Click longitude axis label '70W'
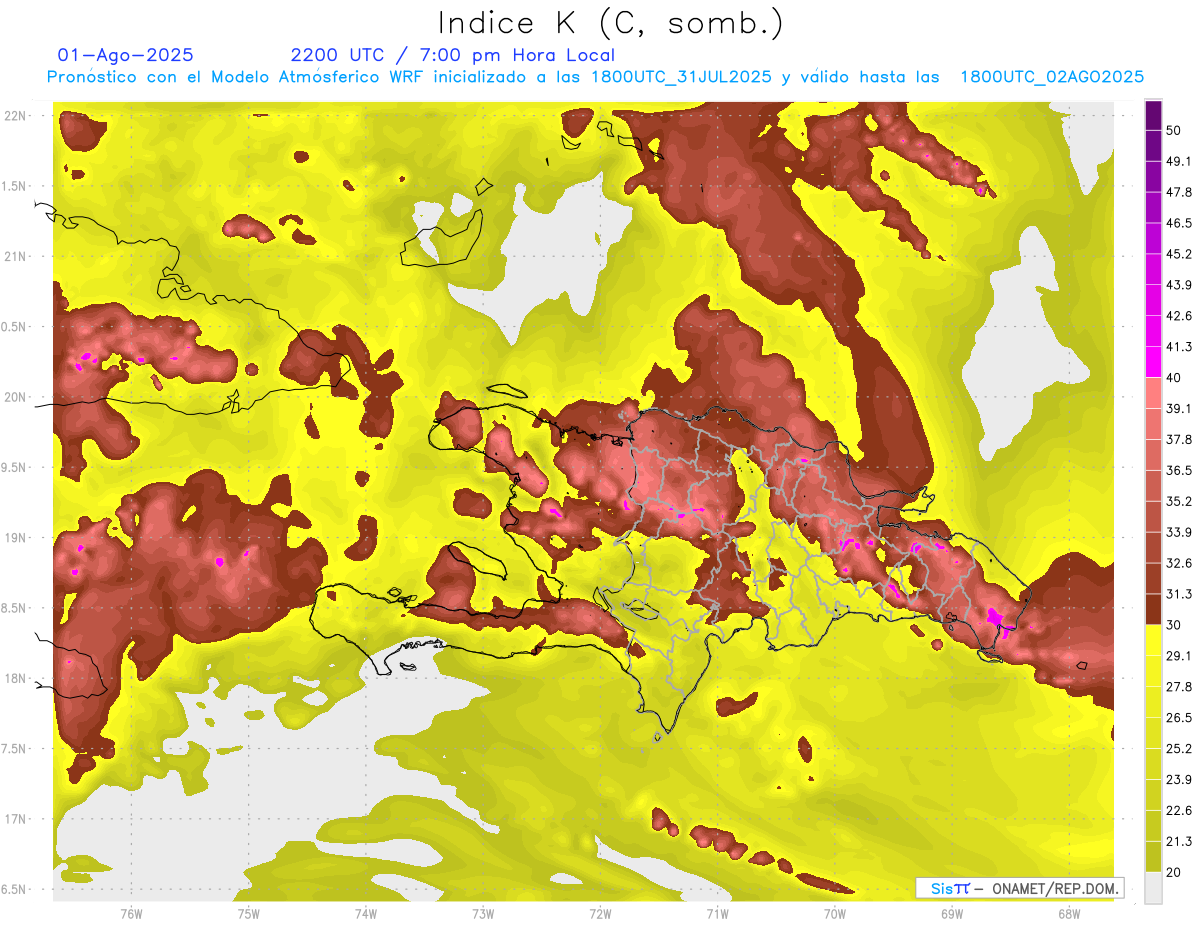Viewport: 1200px width, 927px height. coord(835,913)
